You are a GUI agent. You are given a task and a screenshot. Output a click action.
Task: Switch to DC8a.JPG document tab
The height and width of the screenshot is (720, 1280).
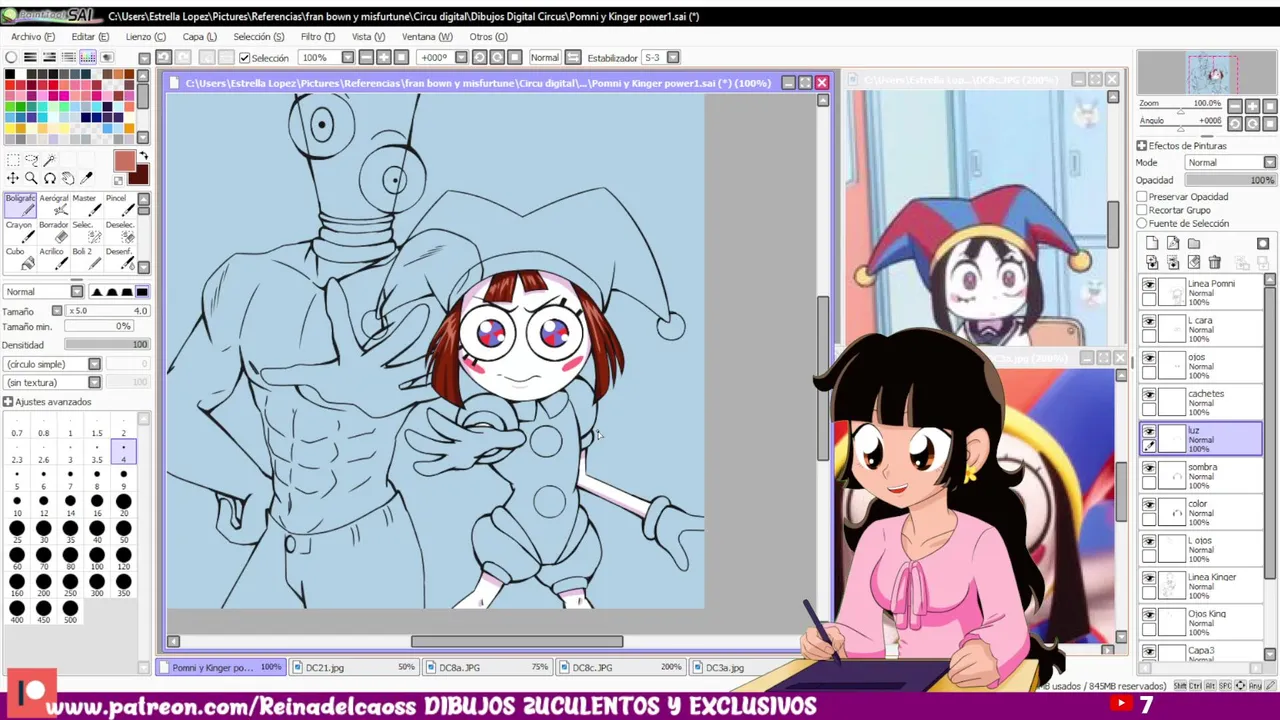click(488, 667)
